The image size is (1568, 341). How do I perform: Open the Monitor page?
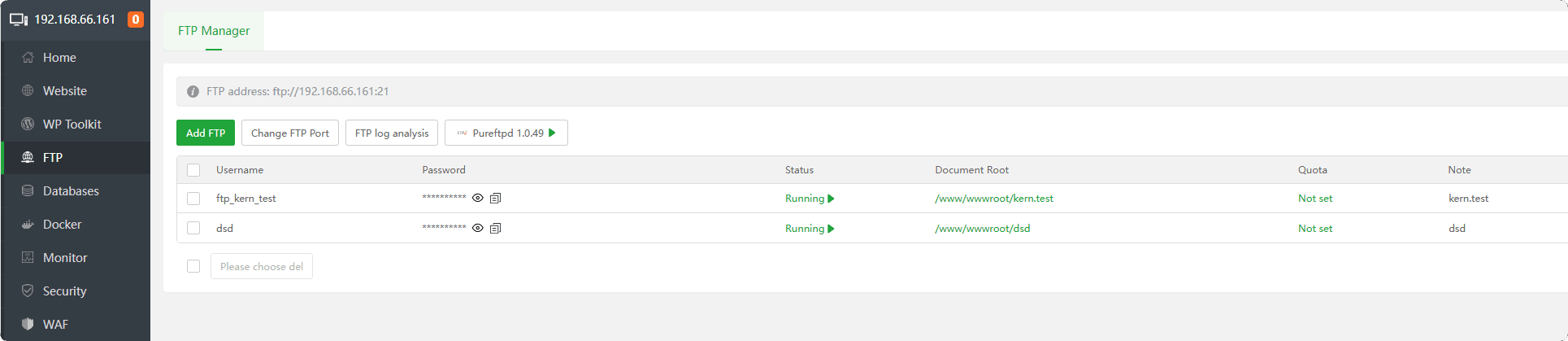(x=65, y=258)
